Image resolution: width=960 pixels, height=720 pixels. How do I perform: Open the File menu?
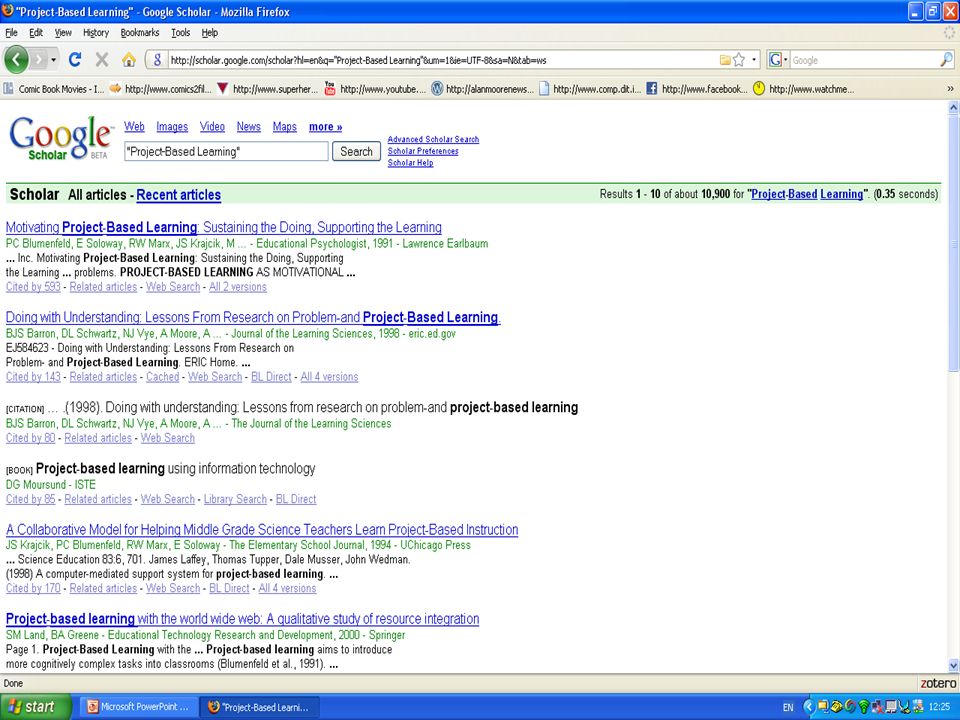tap(11, 32)
